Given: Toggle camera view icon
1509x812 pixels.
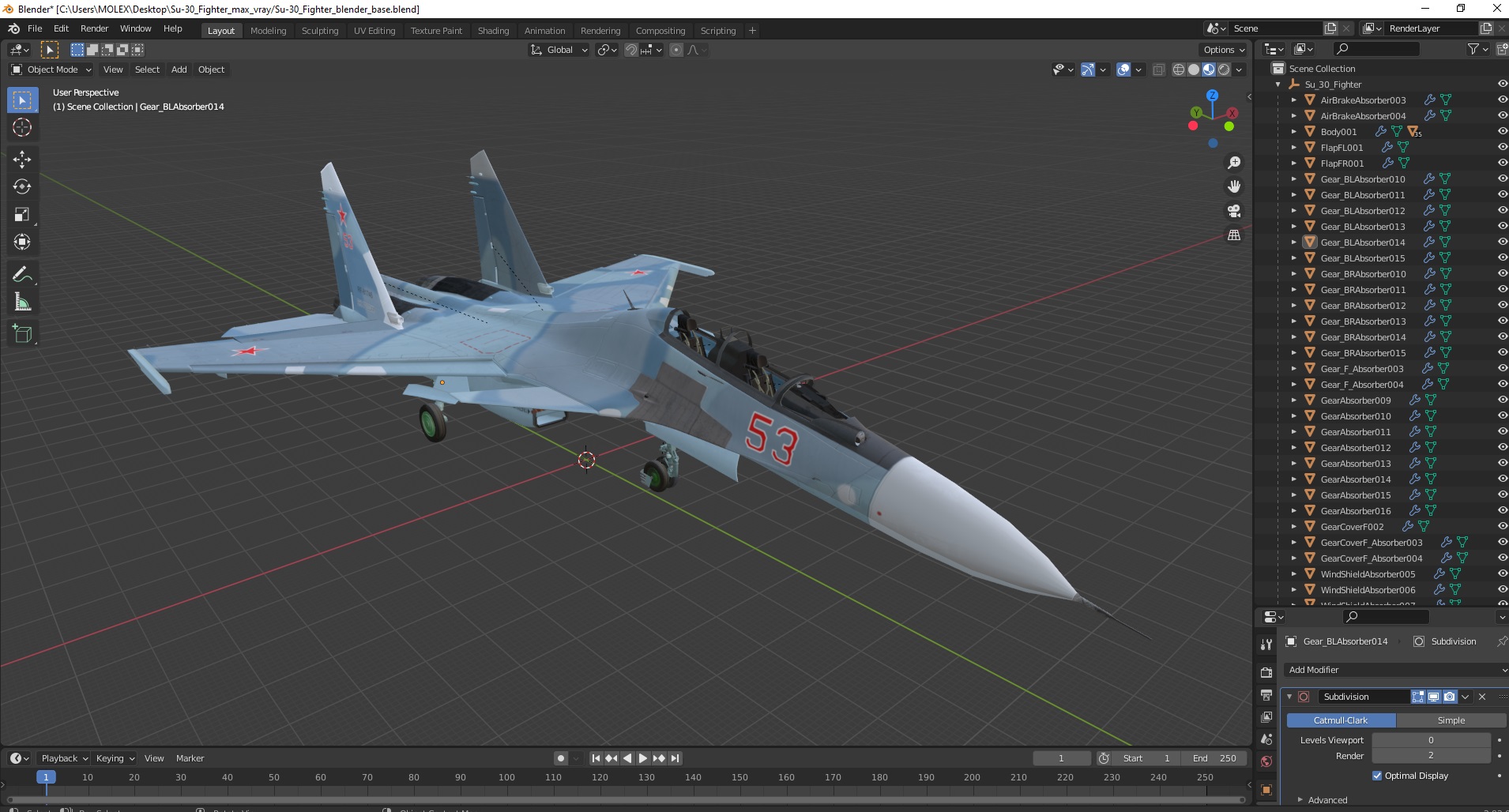Looking at the screenshot, I should pos(1233,211).
